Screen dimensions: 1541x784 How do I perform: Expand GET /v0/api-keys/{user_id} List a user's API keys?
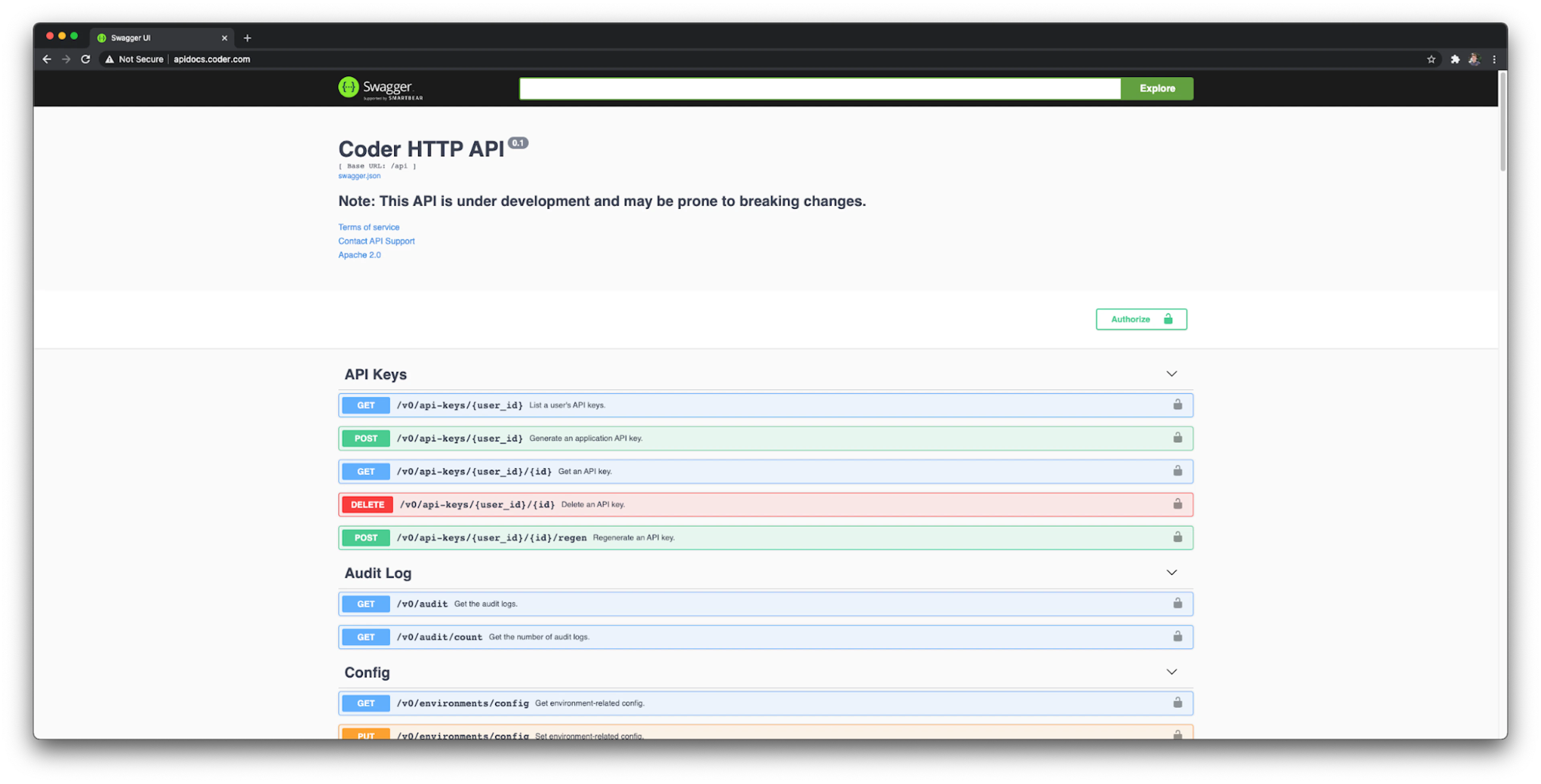tap(765, 405)
